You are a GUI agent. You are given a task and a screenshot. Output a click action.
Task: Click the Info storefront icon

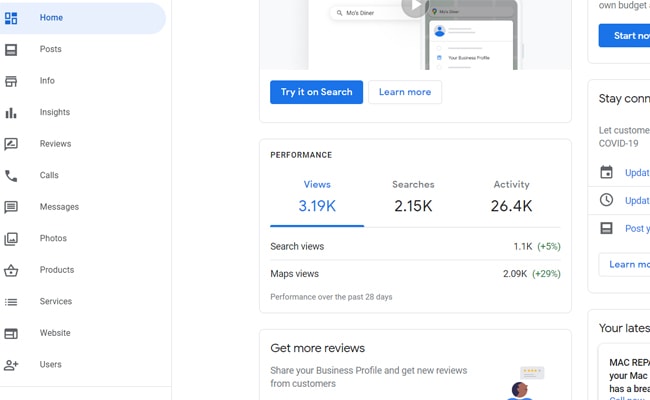[11, 81]
